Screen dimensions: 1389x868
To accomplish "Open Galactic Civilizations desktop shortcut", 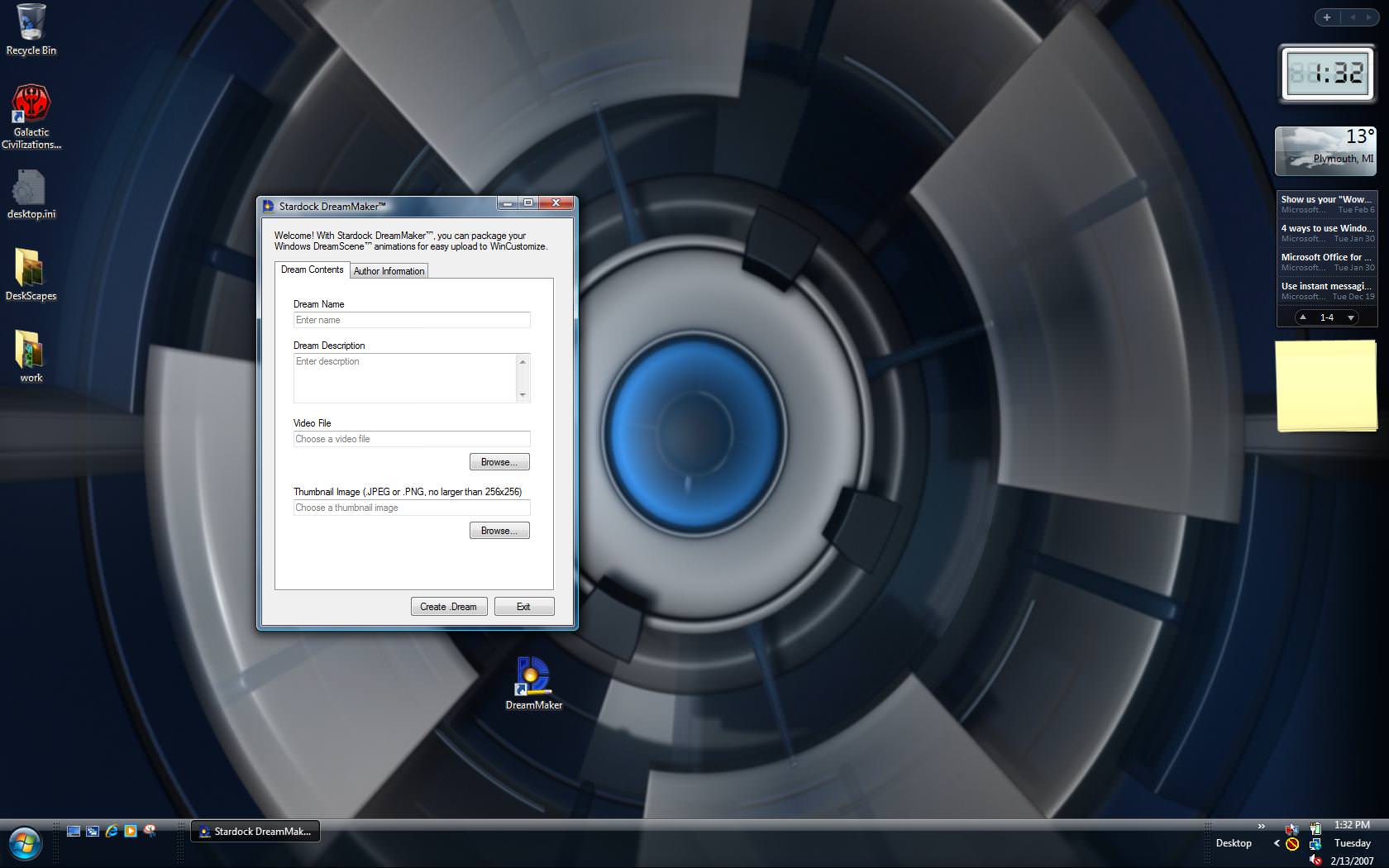I will point(31,117).
